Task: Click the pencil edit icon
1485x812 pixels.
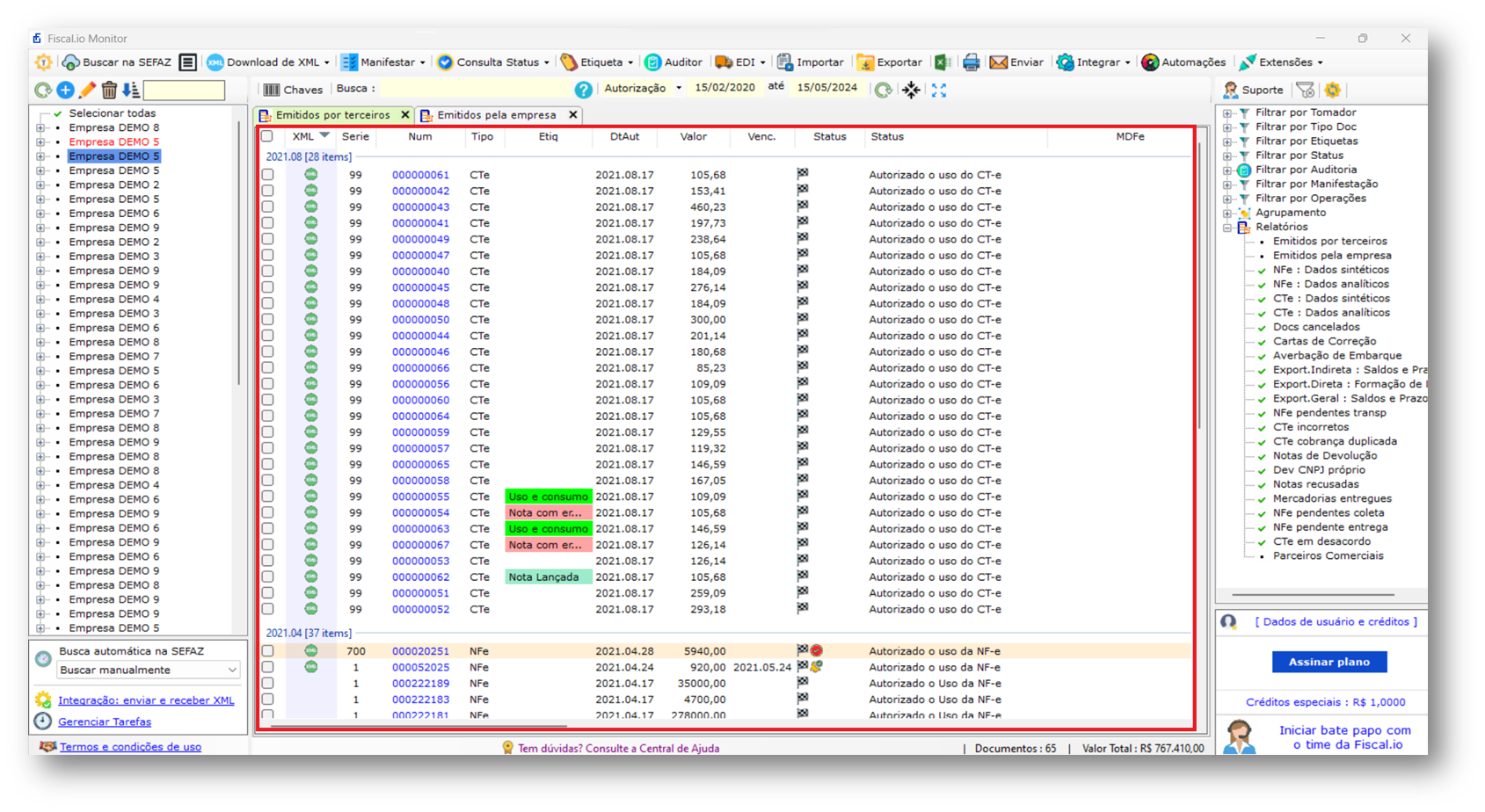Action: pyautogui.click(x=87, y=90)
